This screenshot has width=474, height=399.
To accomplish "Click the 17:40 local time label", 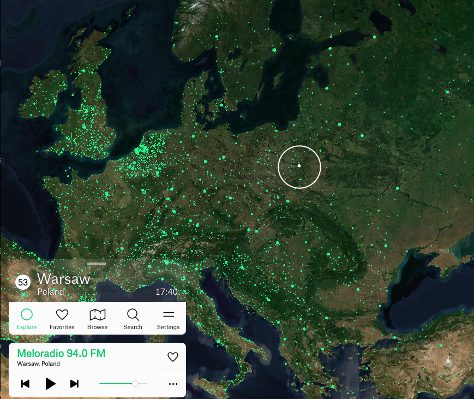I will (x=166, y=292).
